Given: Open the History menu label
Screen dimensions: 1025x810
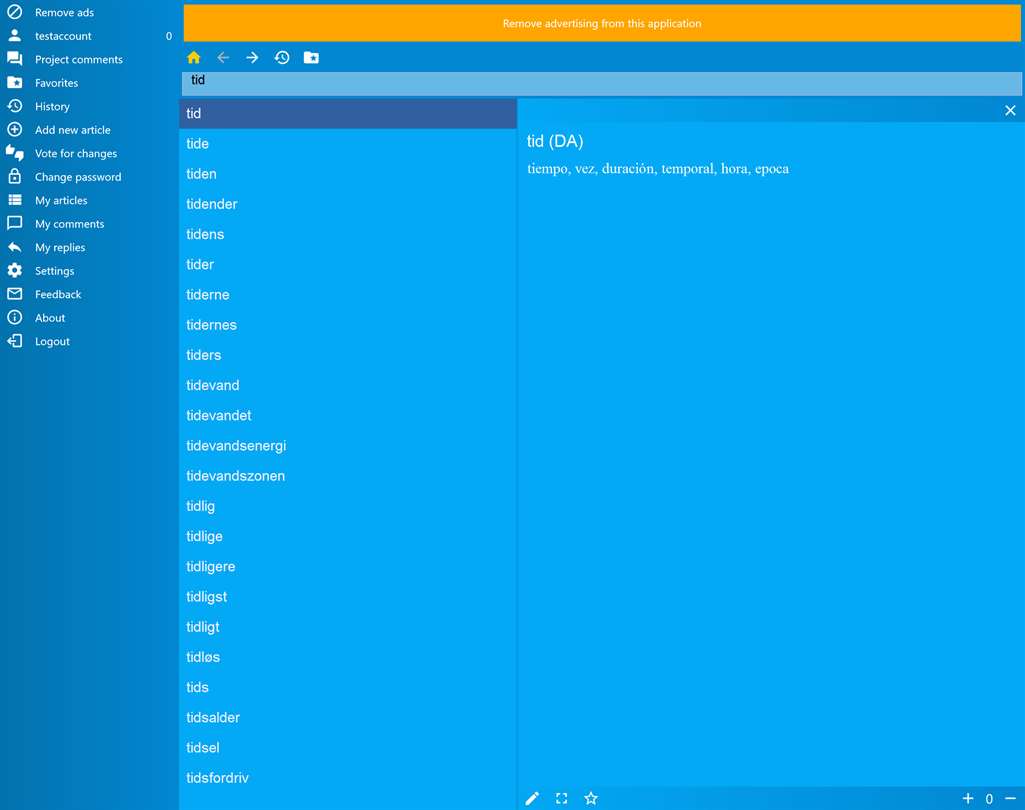Looking at the screenshot, I should pos(52,106).
